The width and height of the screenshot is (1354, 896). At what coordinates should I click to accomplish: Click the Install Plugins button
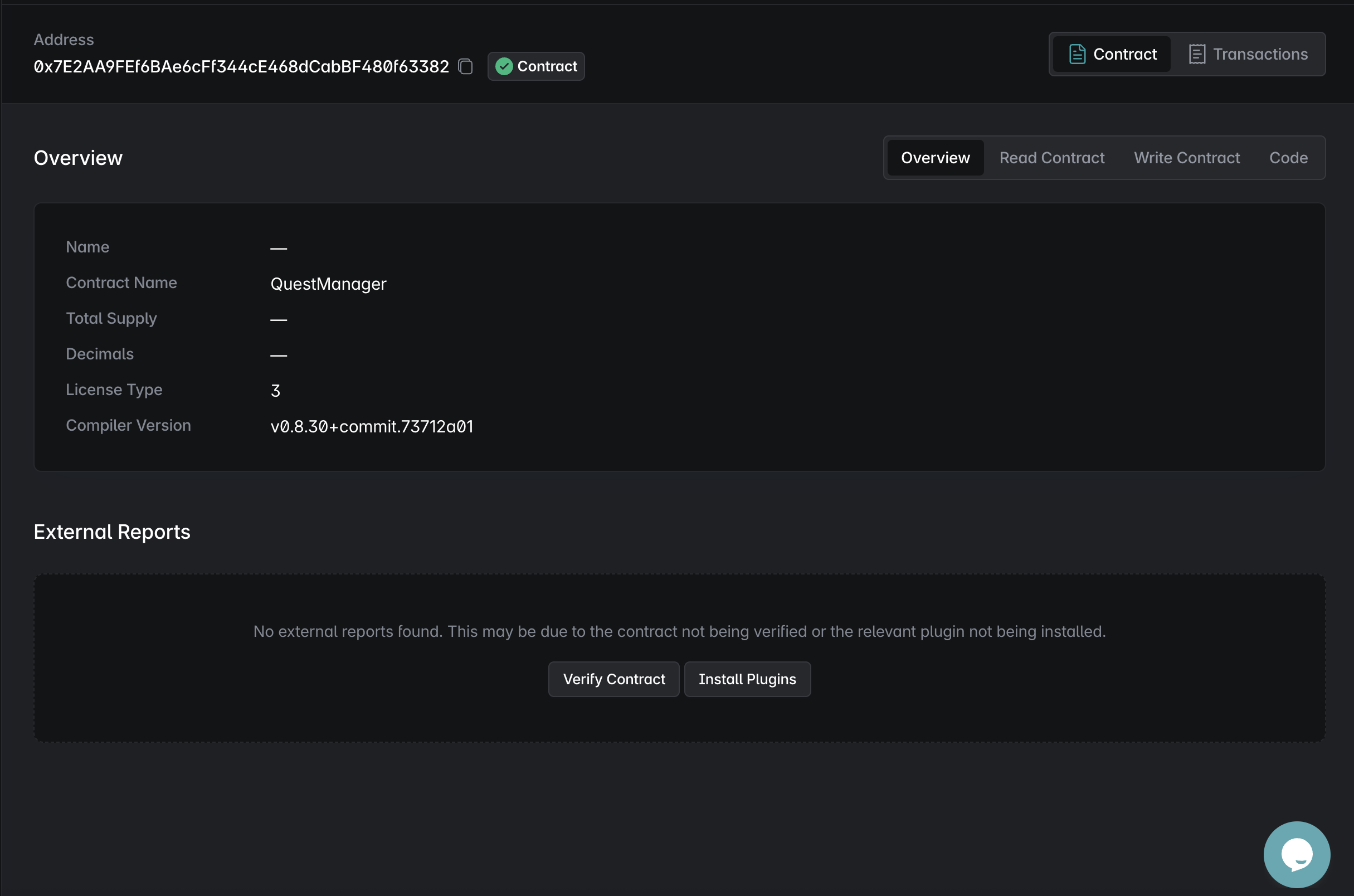pos(747,679)
